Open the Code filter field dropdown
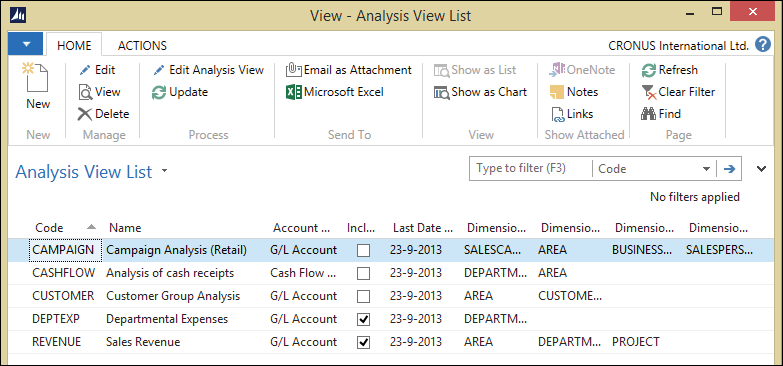 point(706,169)
